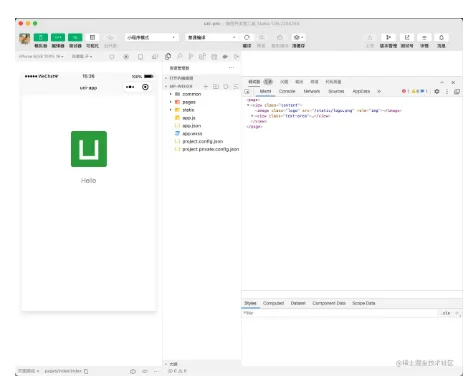Click the Compile refresh icon
This screenshot has width=470, height=389.
[x=247, y=37]
